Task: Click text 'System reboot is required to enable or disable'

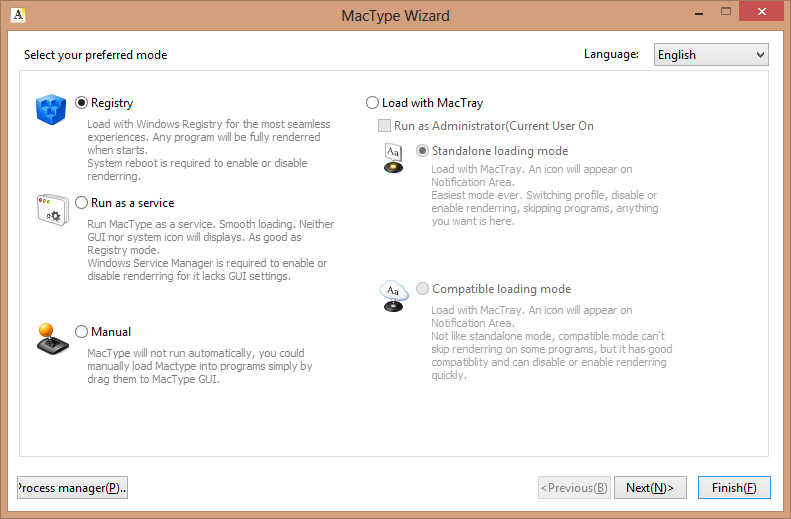Action: pyautogui.click(x=197, y=163)
